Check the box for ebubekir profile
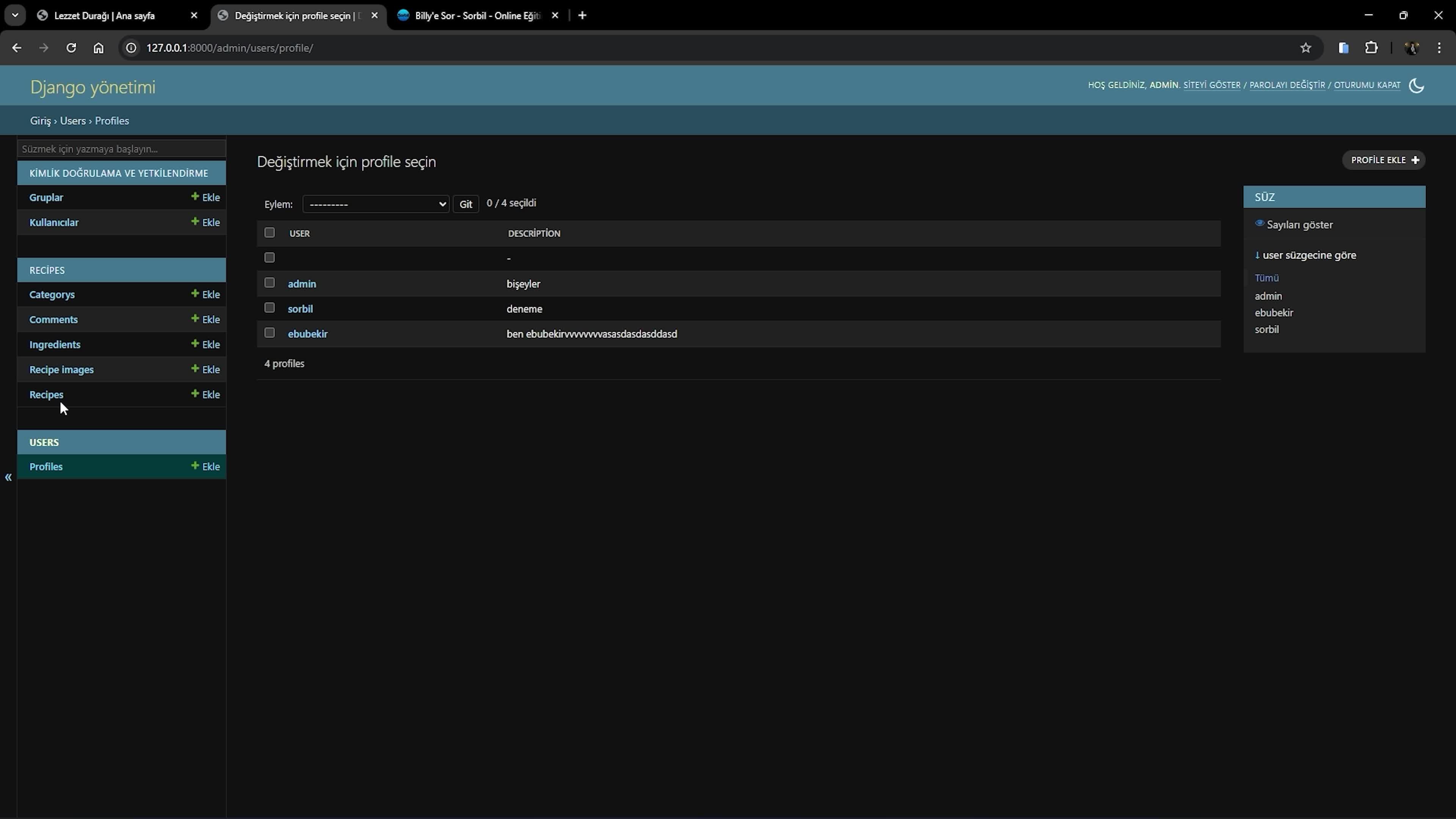This screenshot has height=819, width=1456. click(270, 333)
